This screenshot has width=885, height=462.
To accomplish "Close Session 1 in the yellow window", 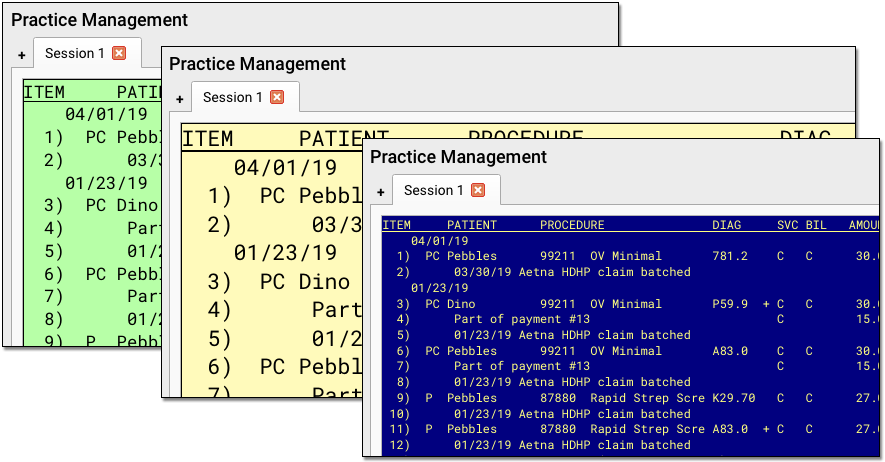I will [x=277, y=97].
